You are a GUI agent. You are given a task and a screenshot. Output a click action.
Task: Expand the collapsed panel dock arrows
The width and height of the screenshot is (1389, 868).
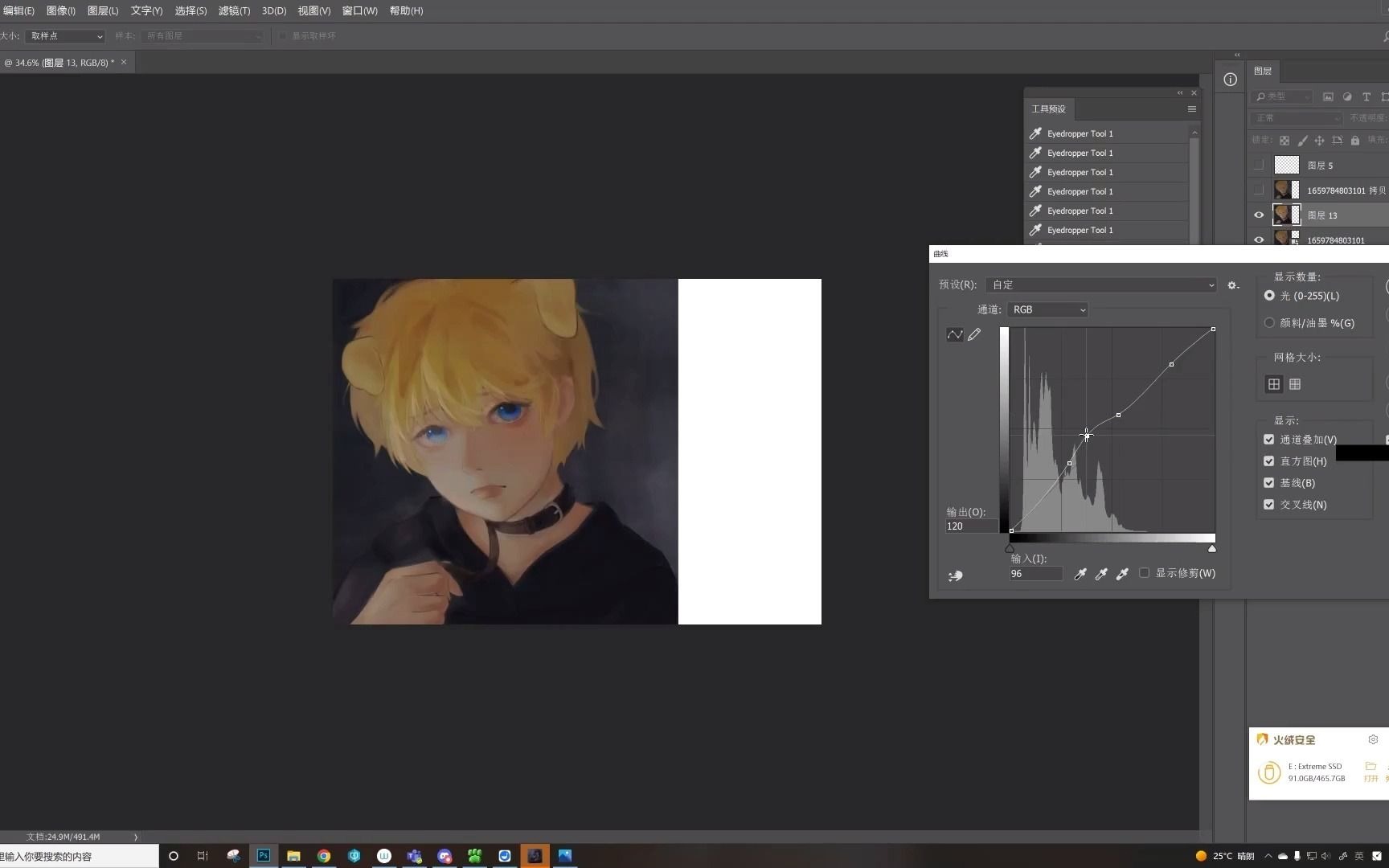pyautogui.click(x=1237, y=55)
